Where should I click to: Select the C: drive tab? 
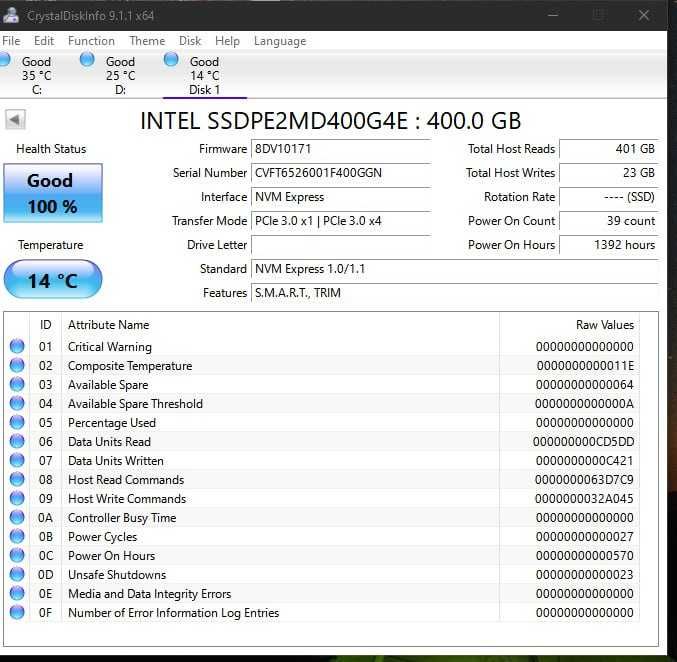(x=37, y=76)
